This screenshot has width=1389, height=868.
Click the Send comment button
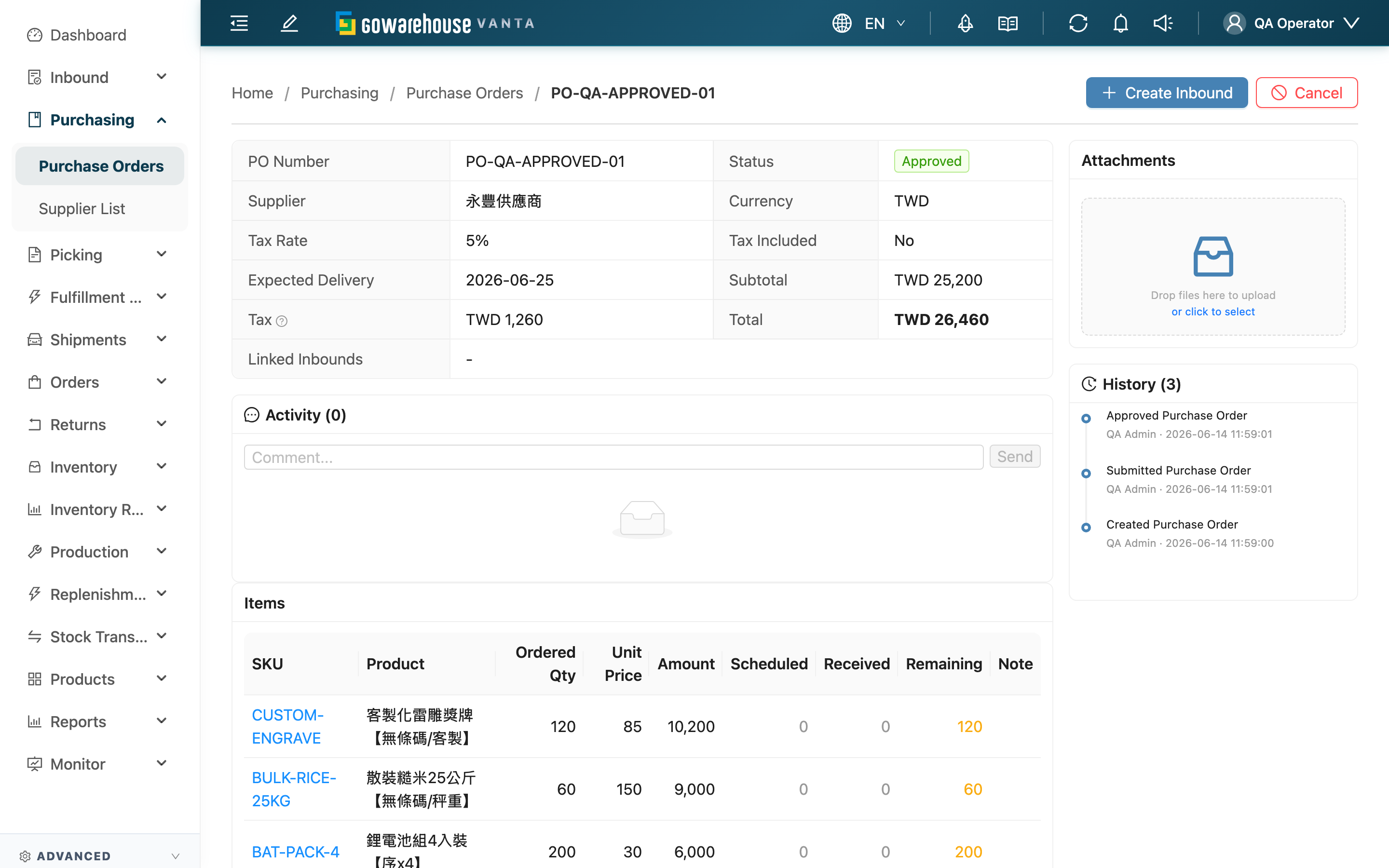click(x=1015, y=456)
